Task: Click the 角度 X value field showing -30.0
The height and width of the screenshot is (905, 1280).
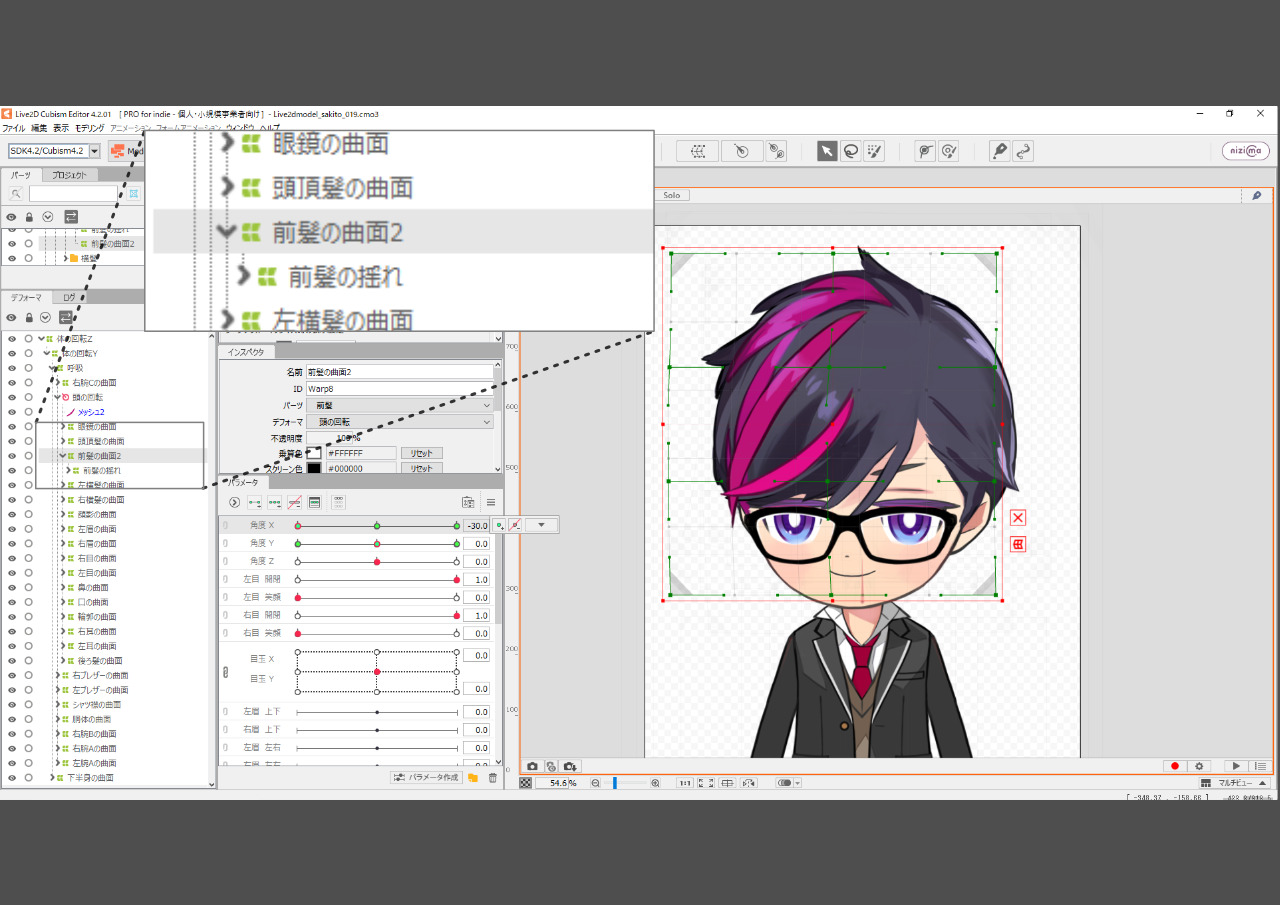Action: (x=476, y=525)
